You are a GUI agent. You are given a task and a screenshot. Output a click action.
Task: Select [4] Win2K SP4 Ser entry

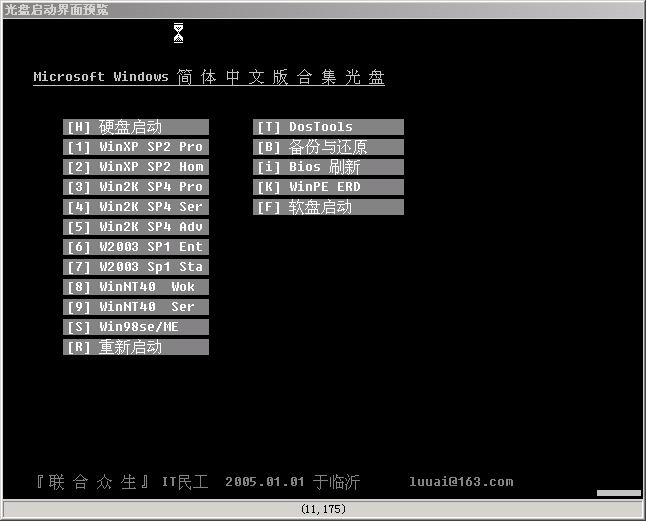(136, 207)
